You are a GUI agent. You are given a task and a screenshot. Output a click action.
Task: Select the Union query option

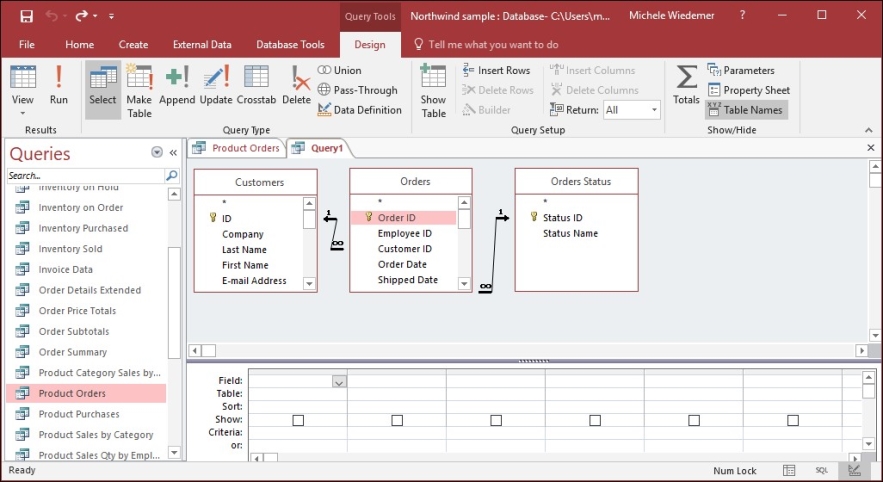point(340,70)
